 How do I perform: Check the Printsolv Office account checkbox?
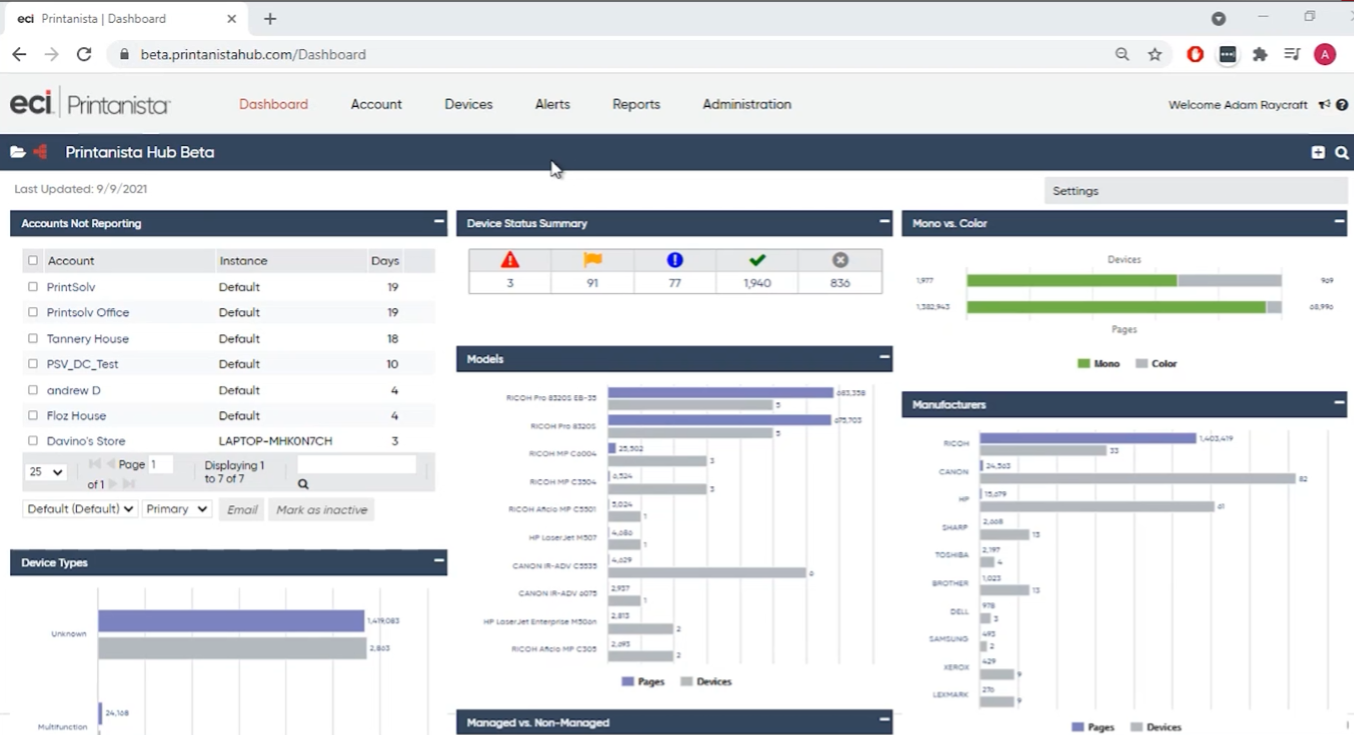coord(33,312)
